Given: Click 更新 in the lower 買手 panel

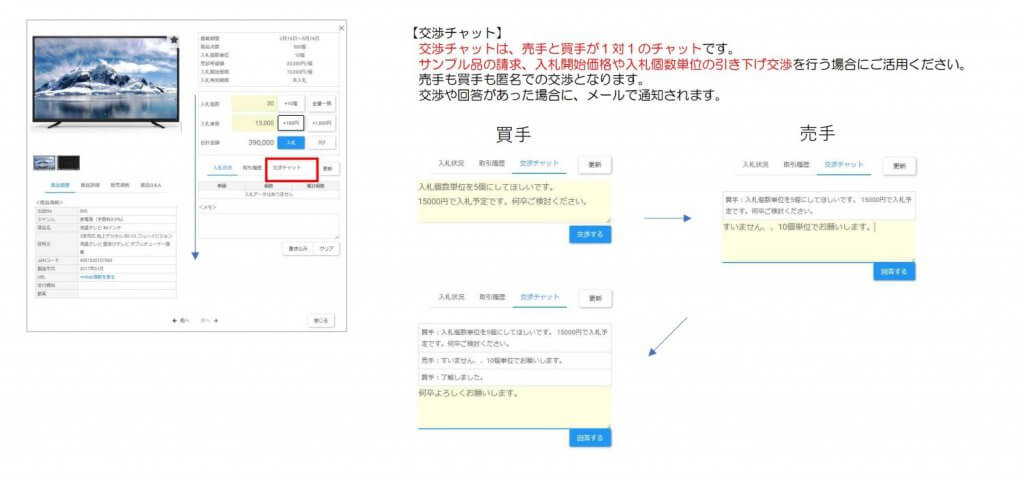Looking at the screenshot, I should pyautogui.click(x=595, y=298).
